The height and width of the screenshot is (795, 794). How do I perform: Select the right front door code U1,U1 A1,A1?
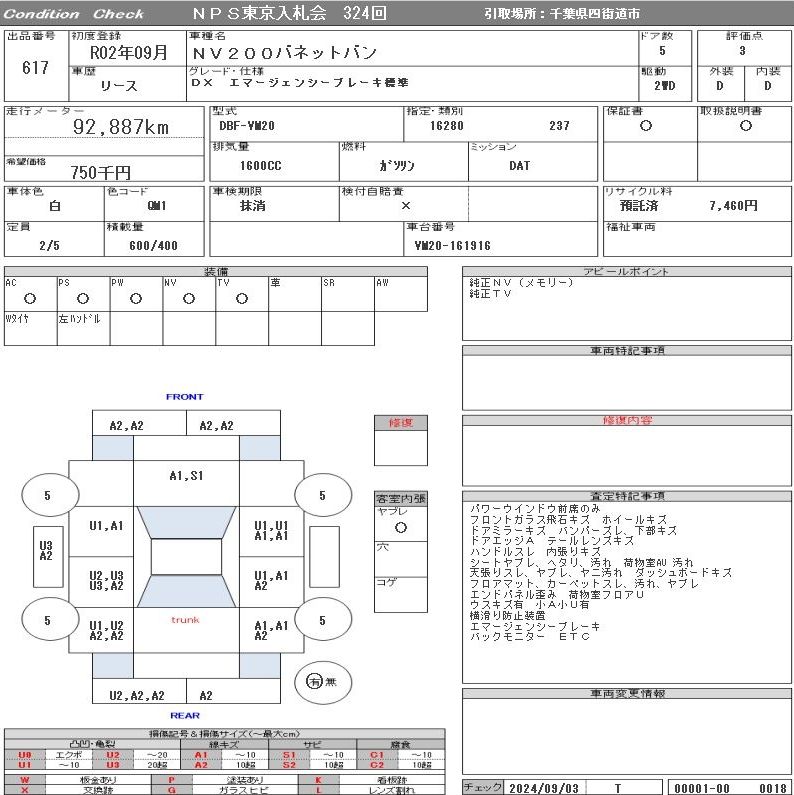click(x=271, y=531)
